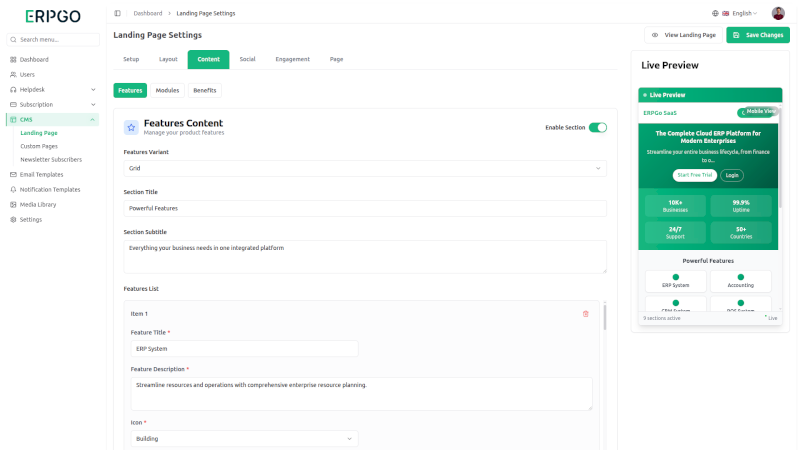Click the CMS sidebar icon
This screenshot has height=450, width=800.
click(x=13, y=119)
